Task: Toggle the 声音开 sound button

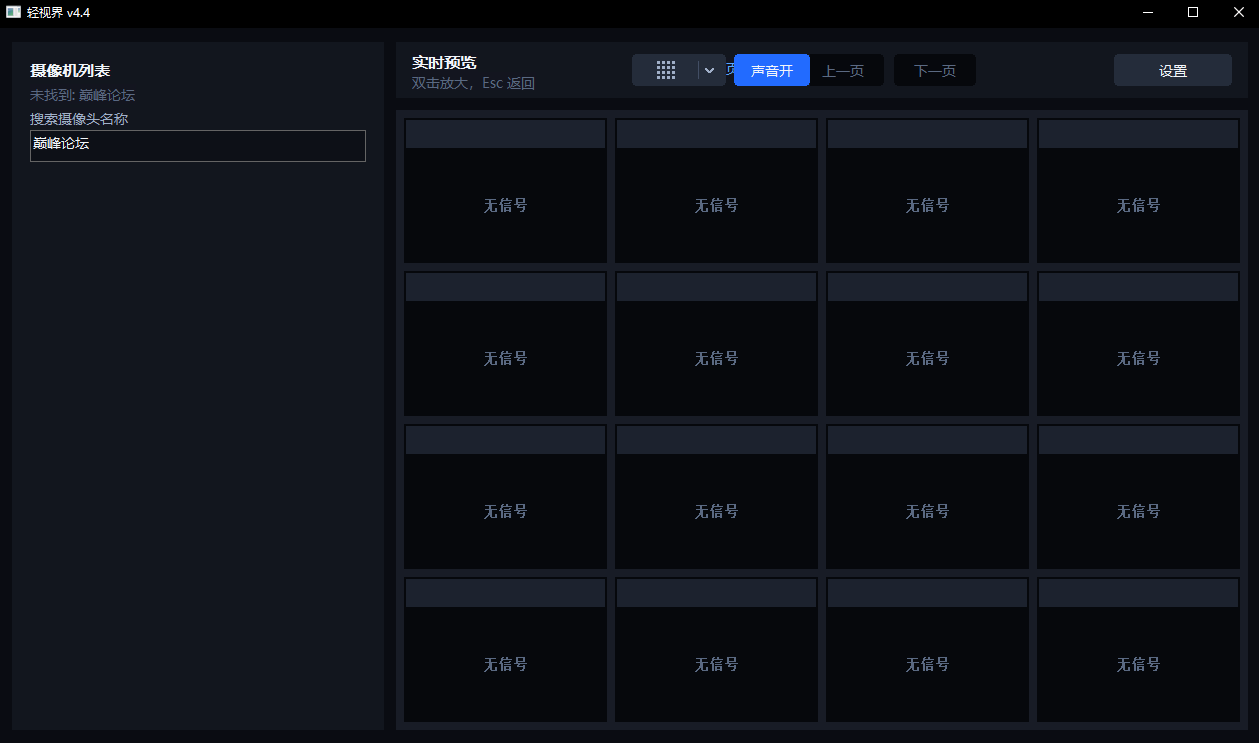Action: tap(772, 70)
